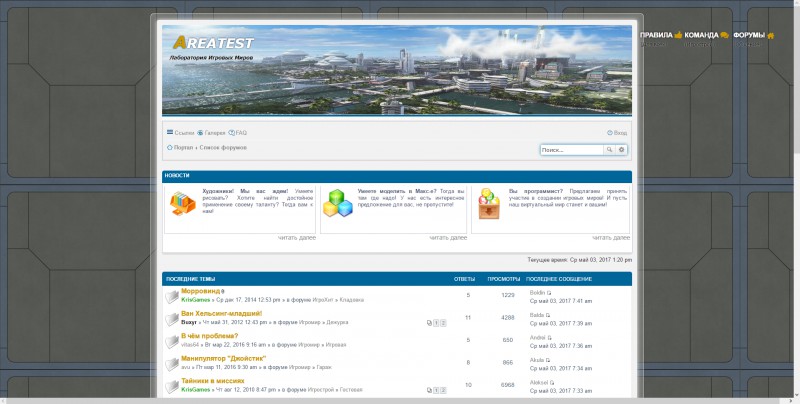This screenshot has height=404, width=800.
Task: Open the ПРАВИЛА link at top right
Action: coord(656,35)
